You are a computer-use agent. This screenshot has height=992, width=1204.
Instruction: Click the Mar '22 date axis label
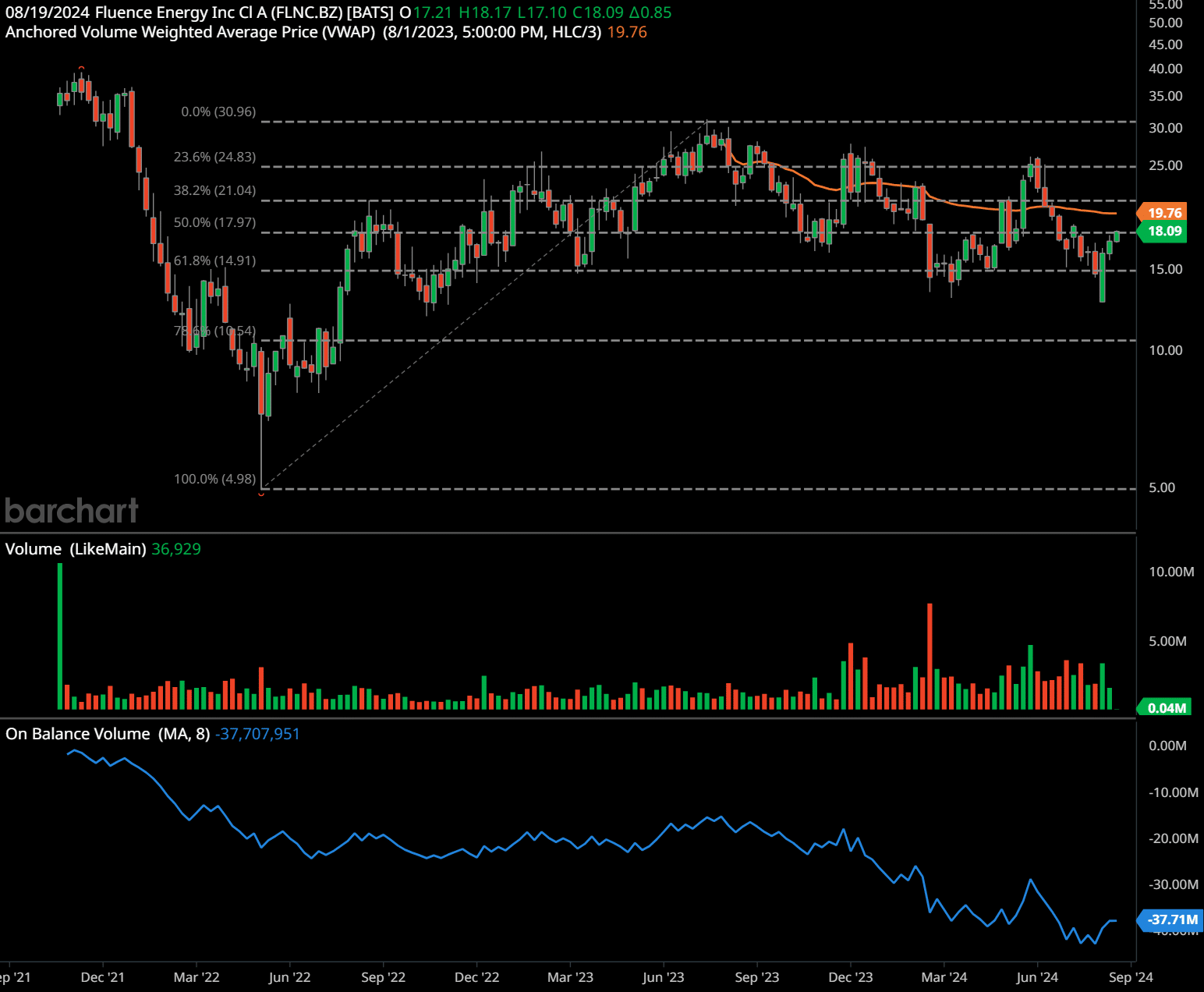tap(197, 977)
